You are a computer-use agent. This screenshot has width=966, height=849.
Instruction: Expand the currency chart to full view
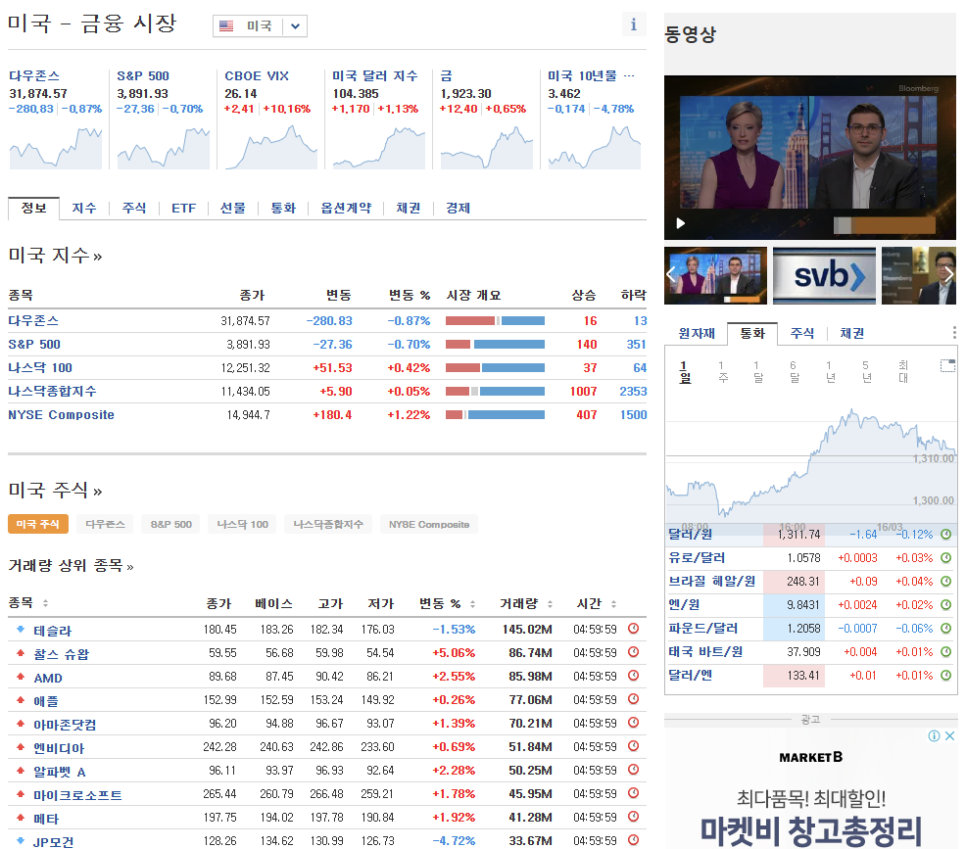(948, 365)
